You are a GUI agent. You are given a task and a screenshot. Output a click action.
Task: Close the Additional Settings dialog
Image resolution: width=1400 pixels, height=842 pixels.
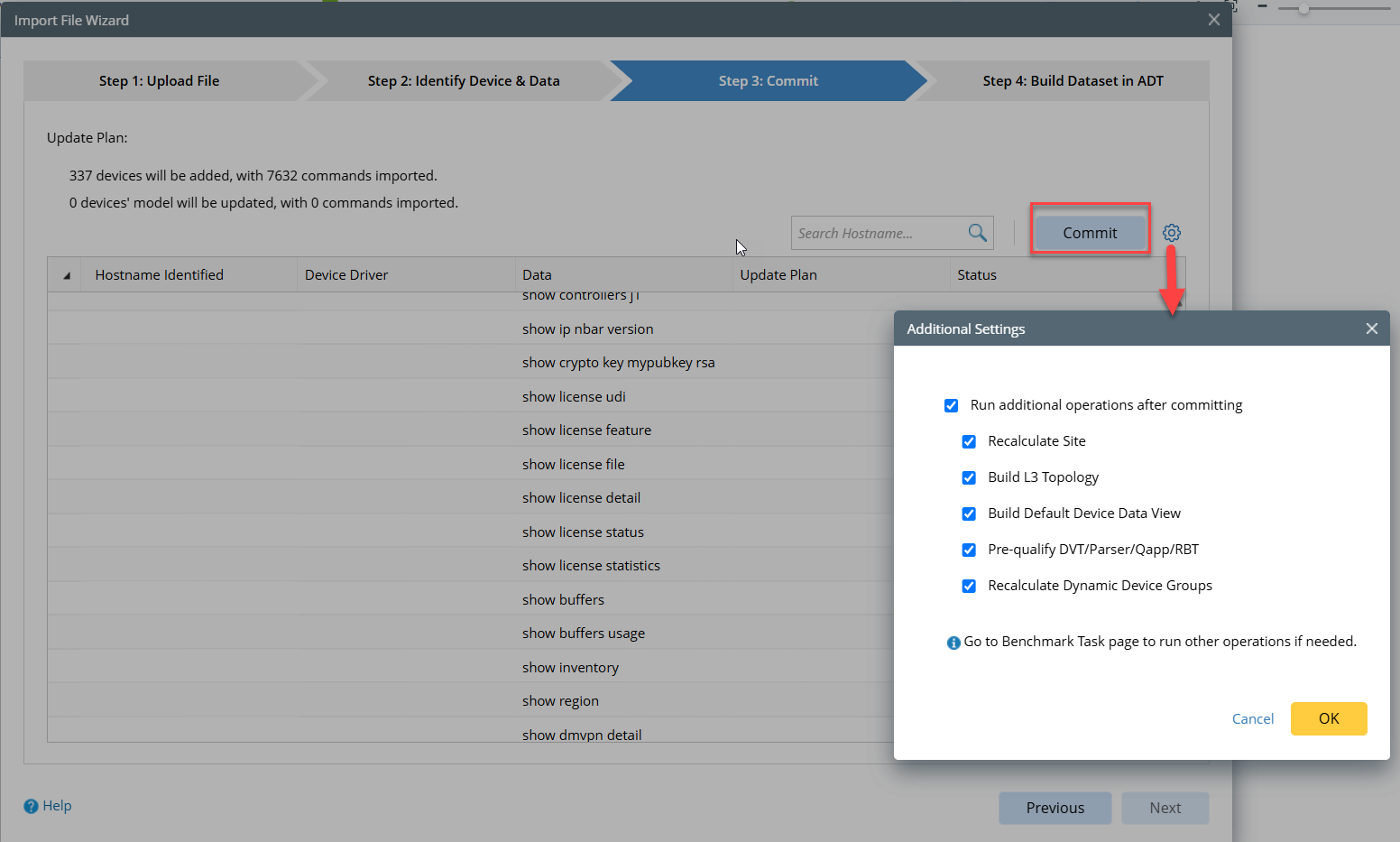pyautogui.click(x=1371, y=328)
